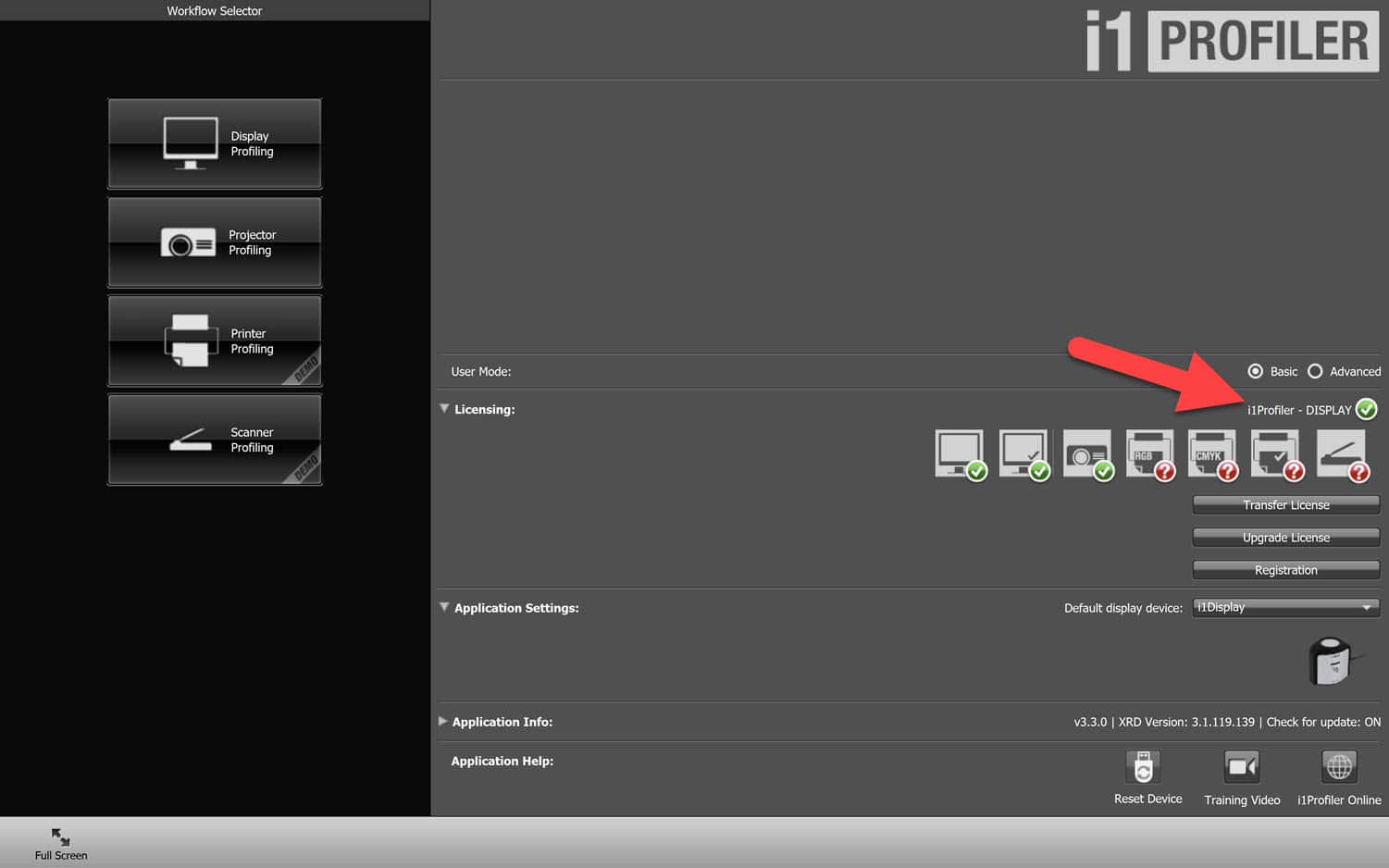Open the Scanner Profiling workflow
The image size is (1389, 868).
coord(215,440)
